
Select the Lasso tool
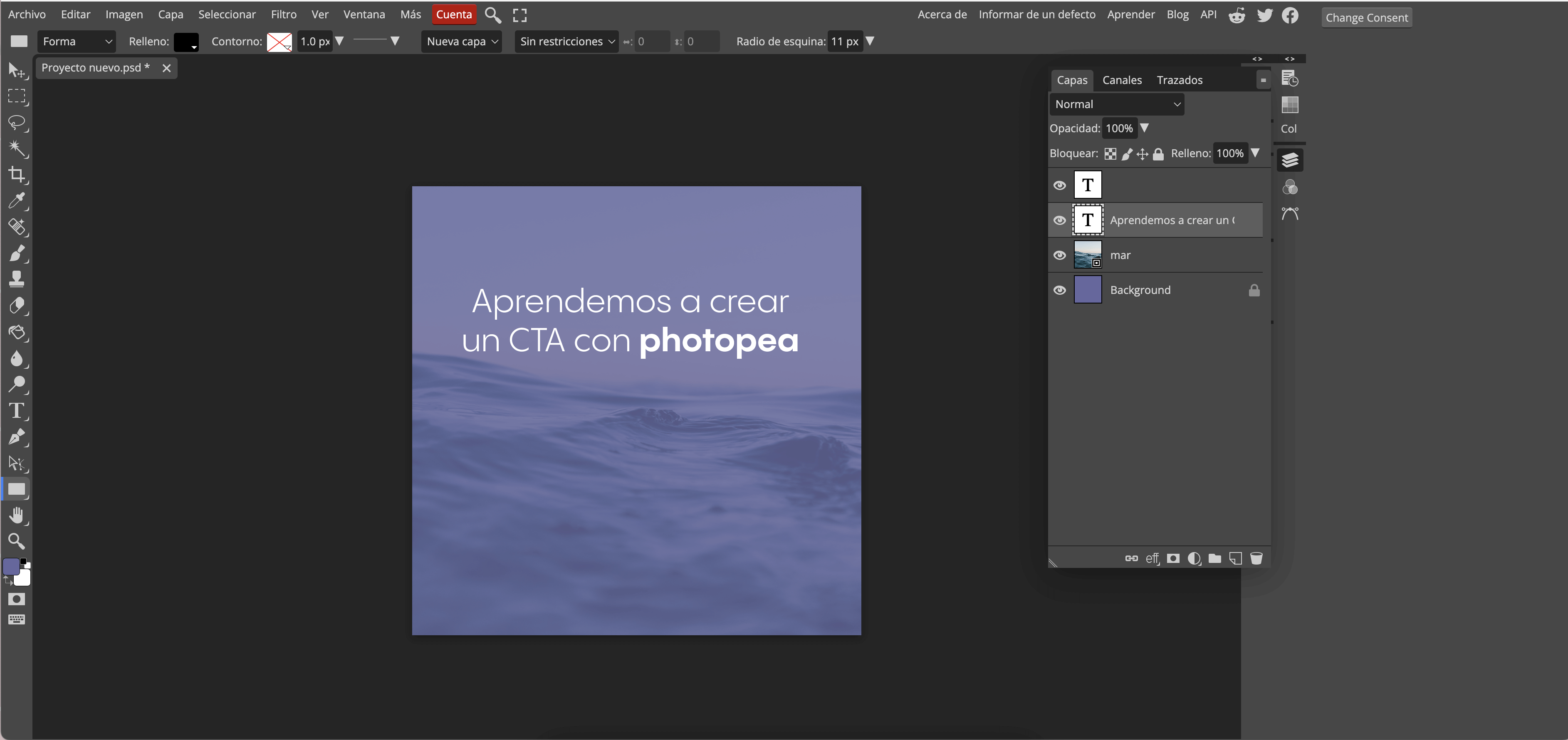[x=17, y=123]
